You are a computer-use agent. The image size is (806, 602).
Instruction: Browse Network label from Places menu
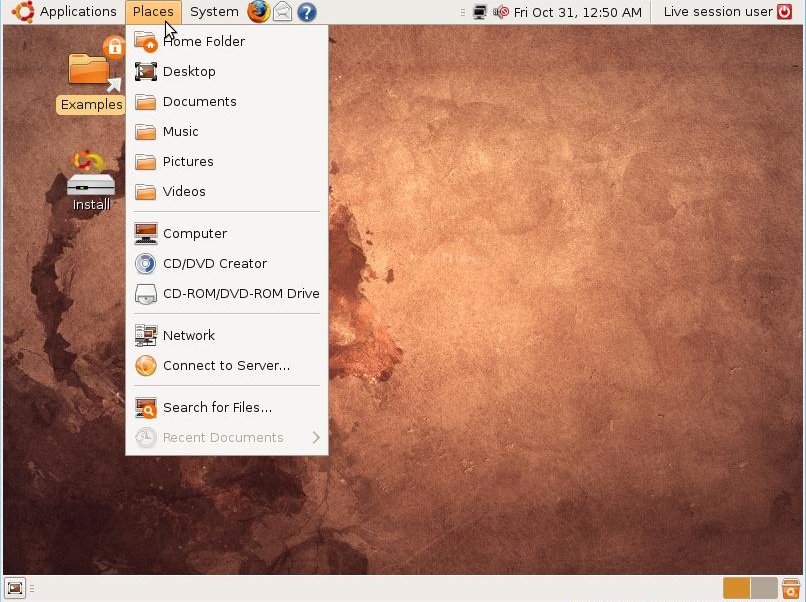[x=189, y=335]
